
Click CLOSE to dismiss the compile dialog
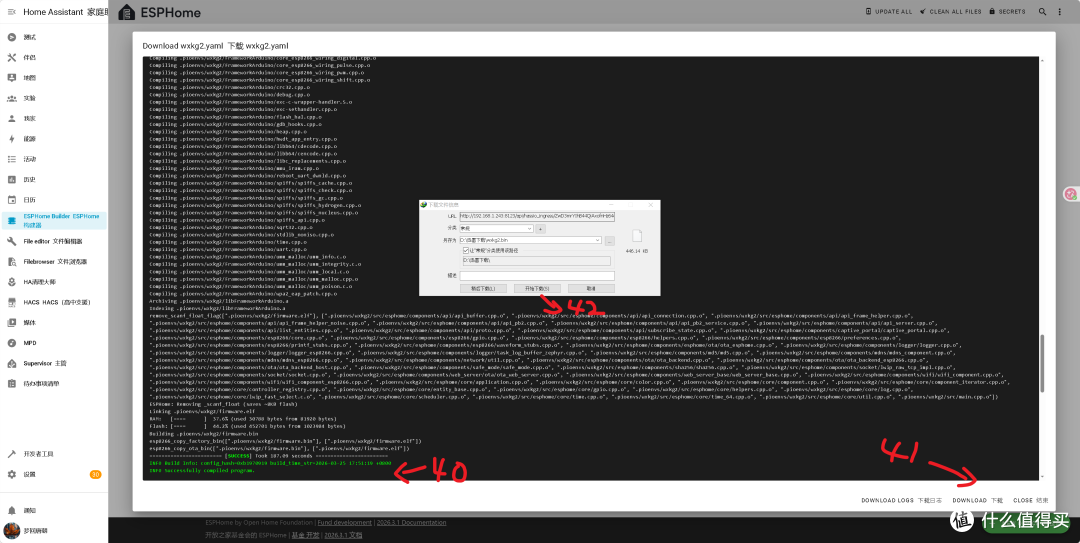(1030, 500)
